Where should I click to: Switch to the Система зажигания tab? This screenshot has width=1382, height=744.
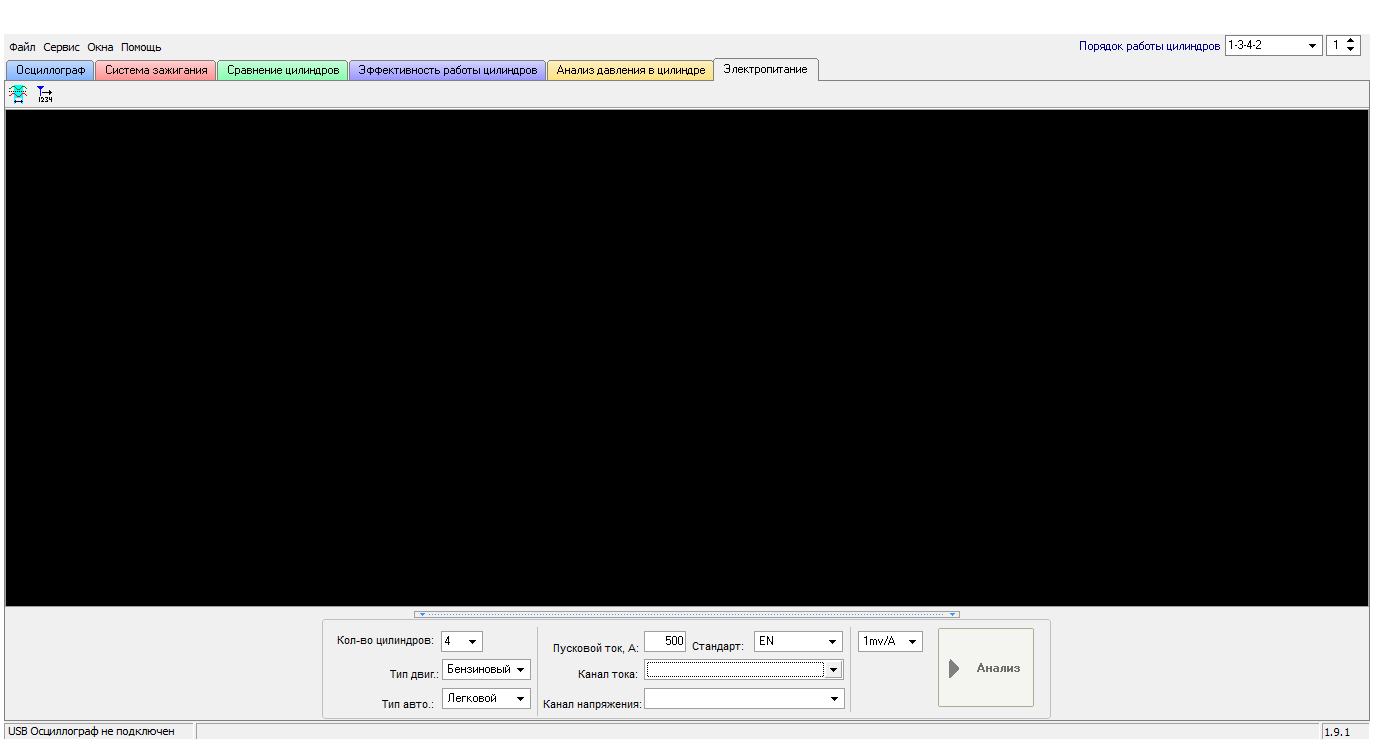click(x=156, y=70)
